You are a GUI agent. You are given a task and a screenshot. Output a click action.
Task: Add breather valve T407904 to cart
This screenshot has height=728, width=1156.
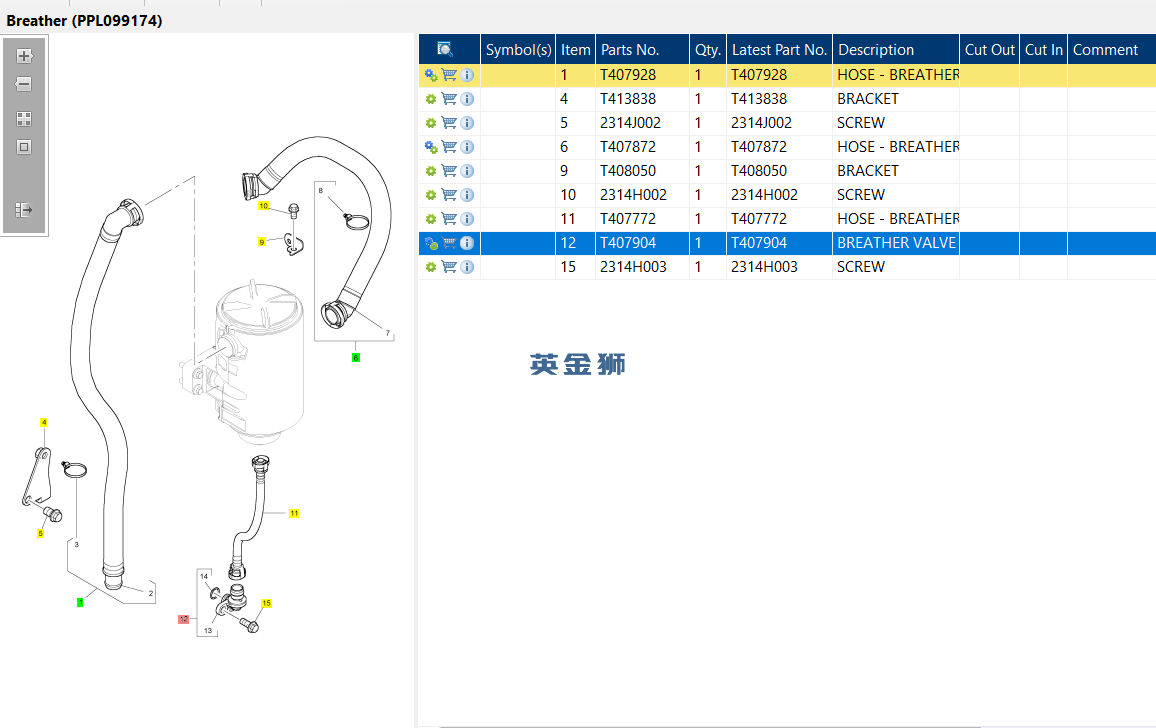point(449,243)
